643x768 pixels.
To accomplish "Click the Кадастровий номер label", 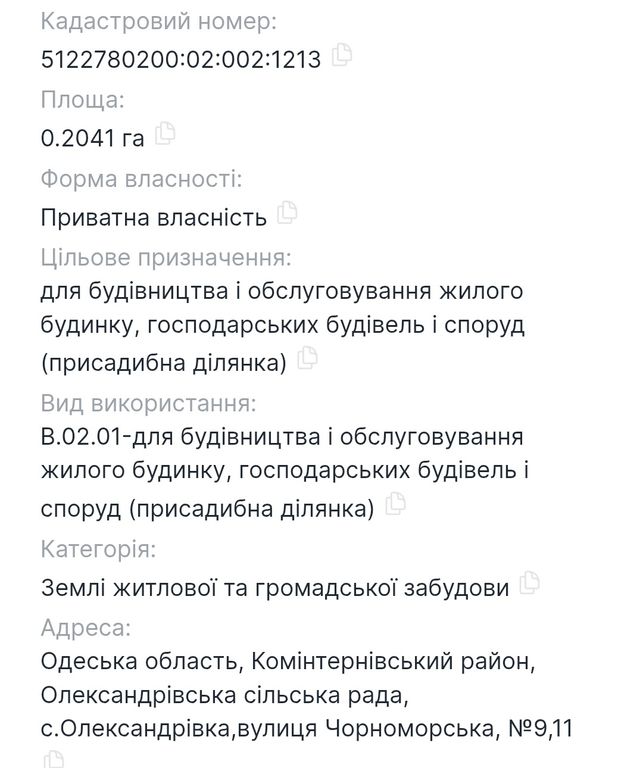I will point(159,22).
